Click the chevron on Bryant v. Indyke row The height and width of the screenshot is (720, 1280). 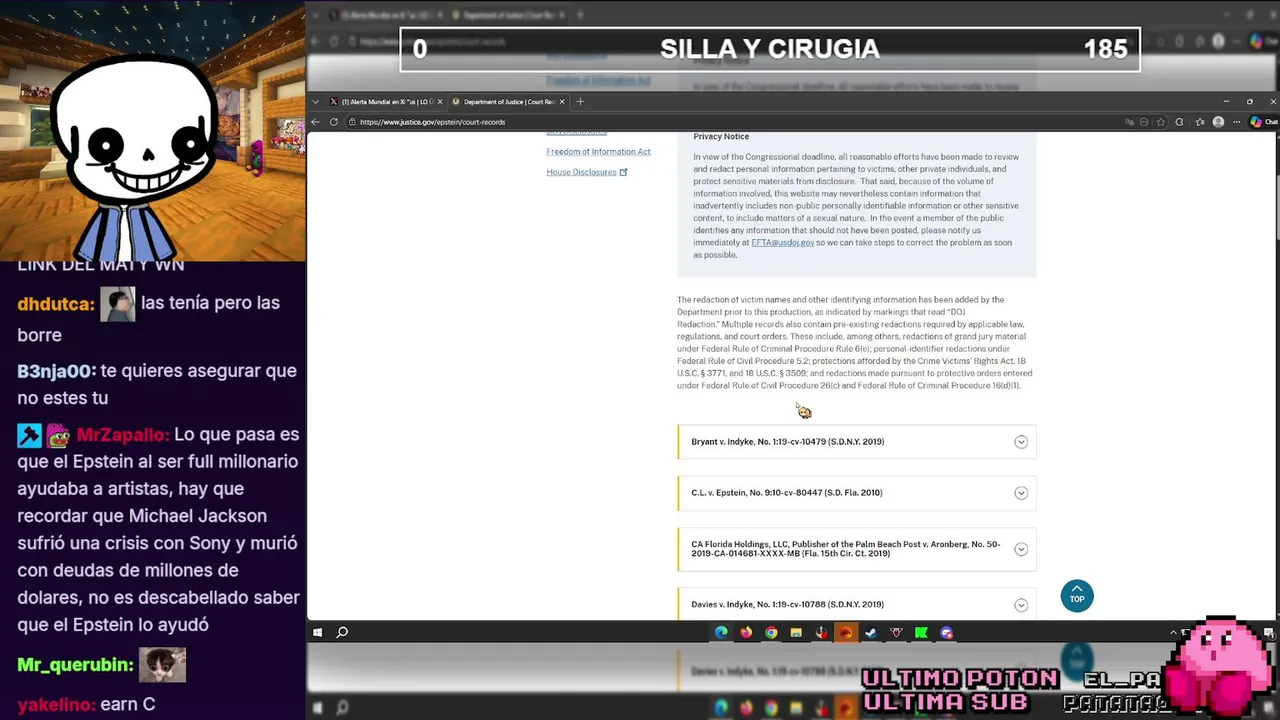coord(1021,442)
